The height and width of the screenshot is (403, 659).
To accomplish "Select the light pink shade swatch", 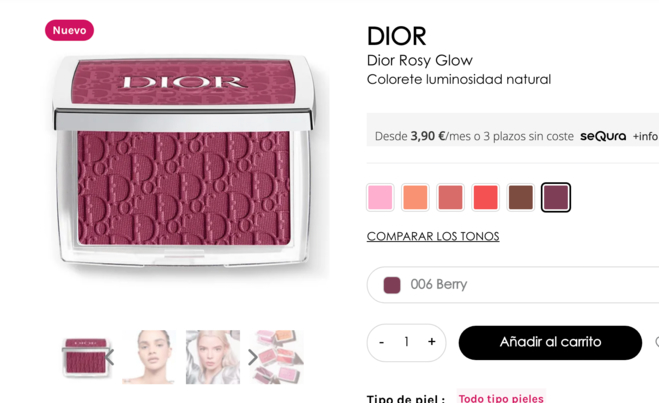I will 380,197.
